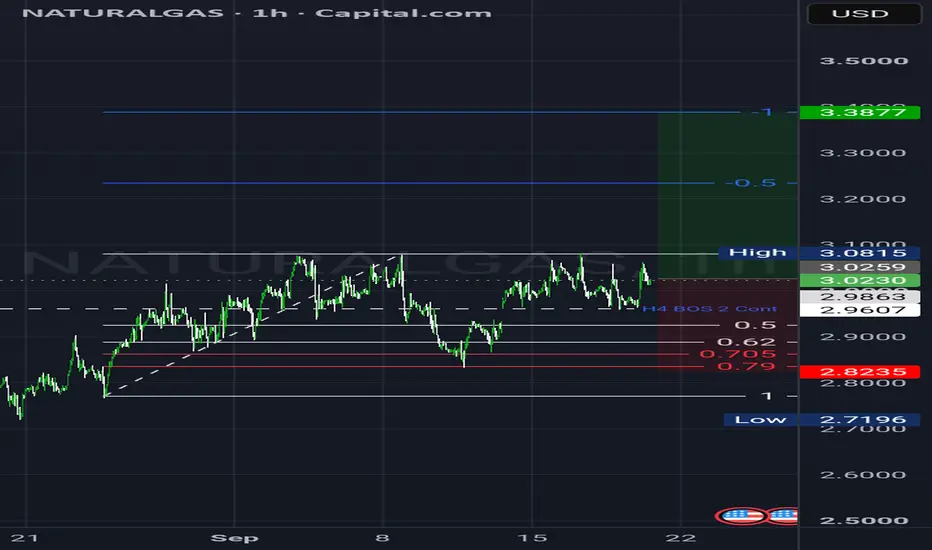
Task: Click the 0.79 red Fibonacci level label
Action: (746, 366)
